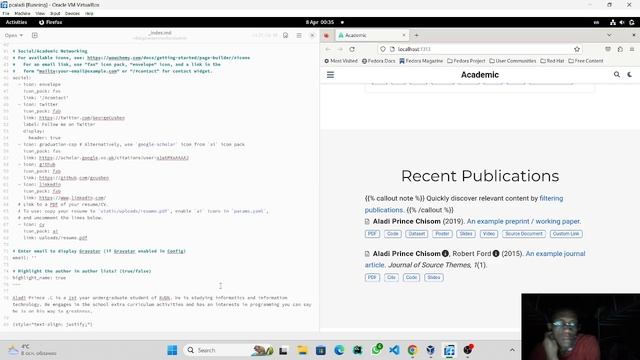Open the Firefox app menu in GNOME bar

pos(50,22)
